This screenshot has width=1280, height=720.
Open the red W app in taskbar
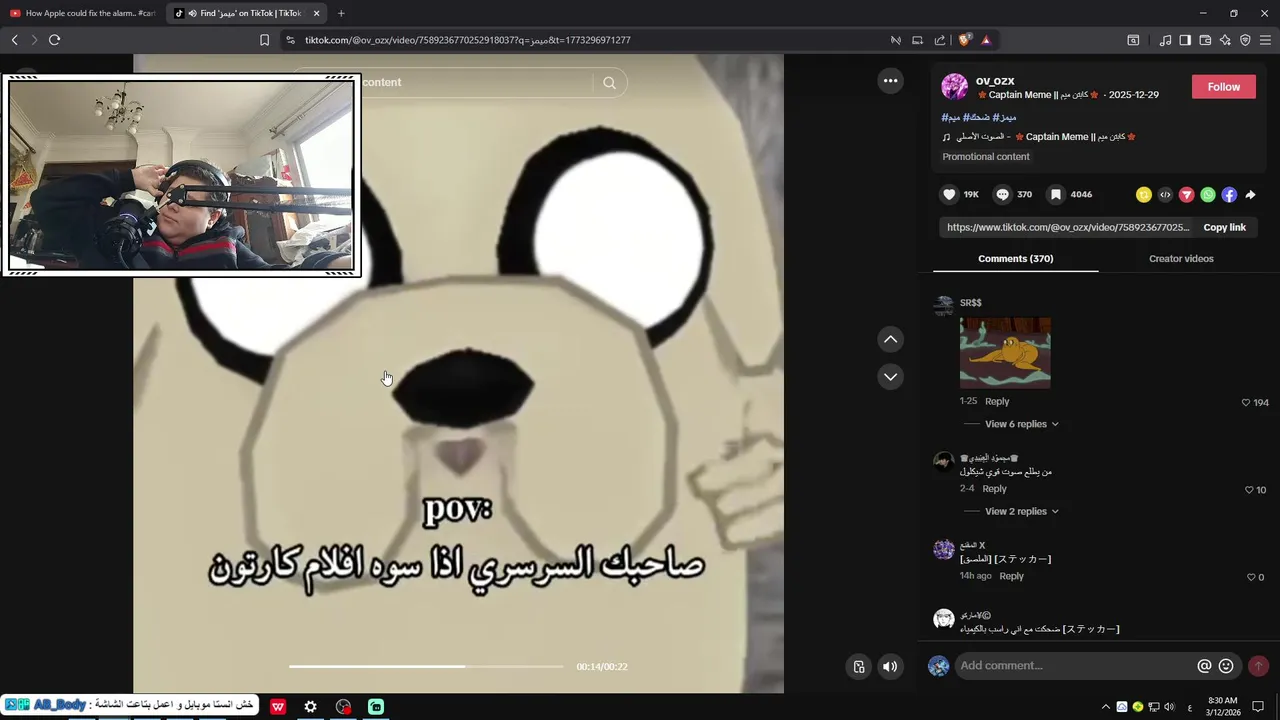277,707
